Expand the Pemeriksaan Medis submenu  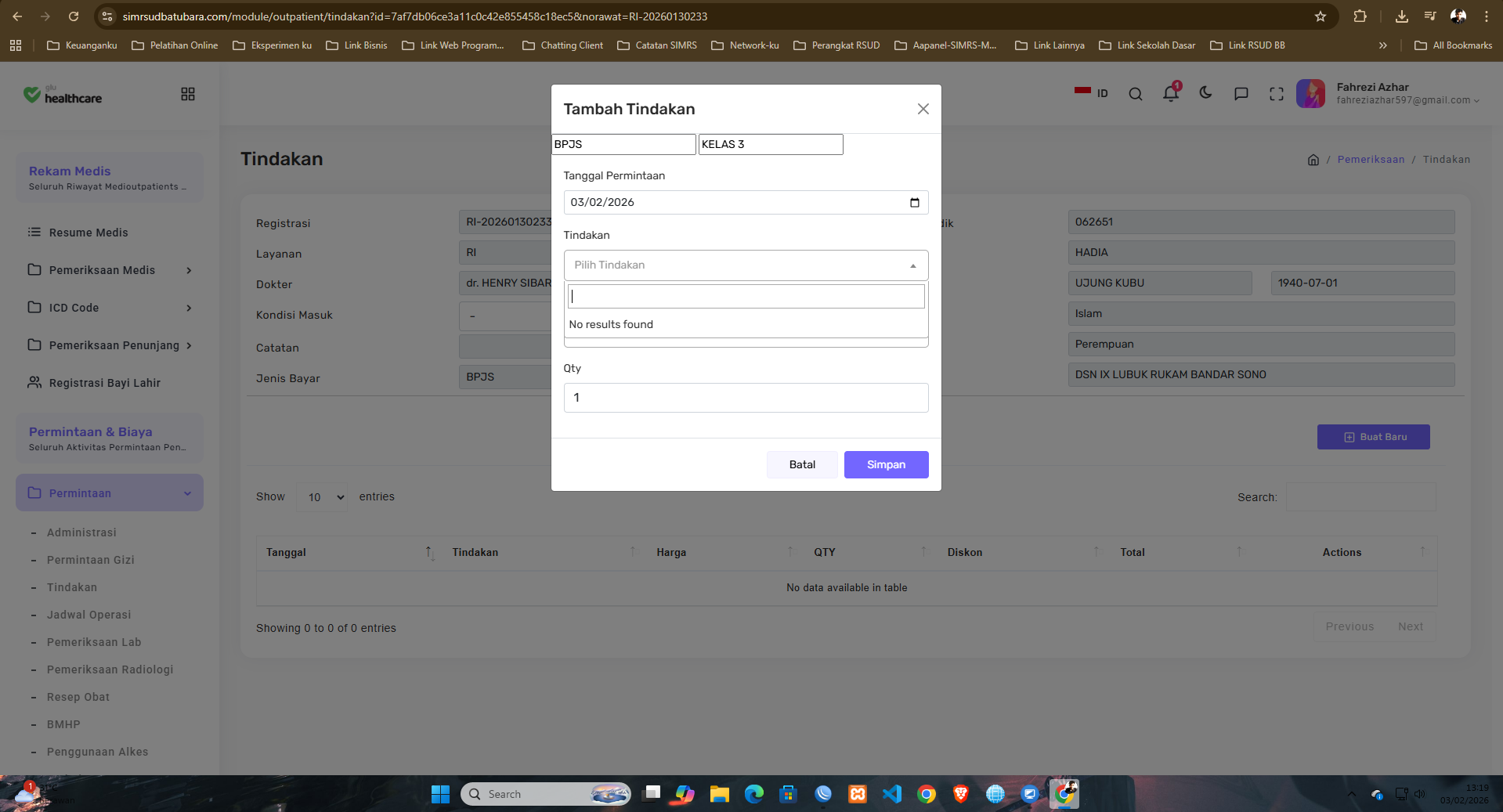110,270
